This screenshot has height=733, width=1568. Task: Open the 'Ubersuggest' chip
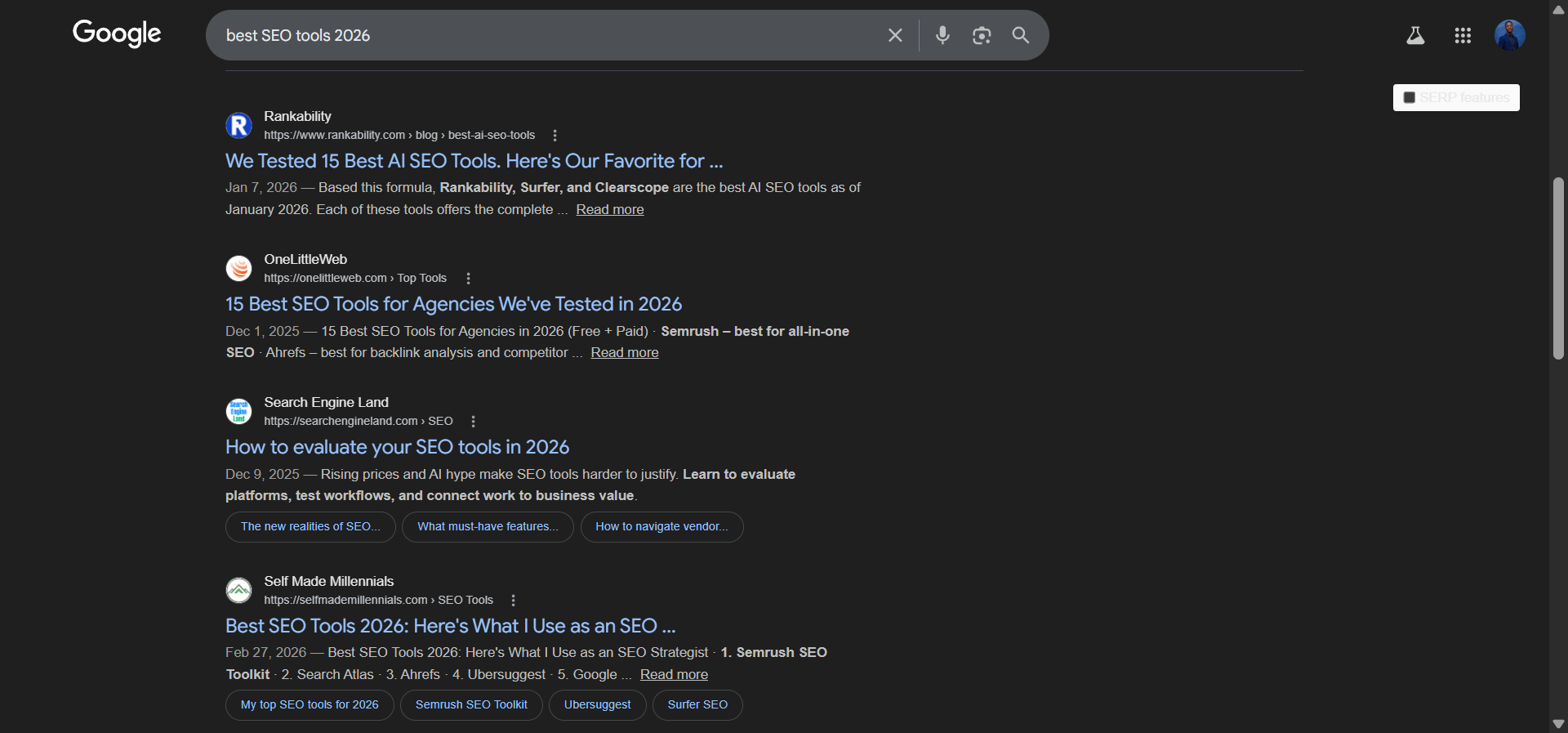597,705
